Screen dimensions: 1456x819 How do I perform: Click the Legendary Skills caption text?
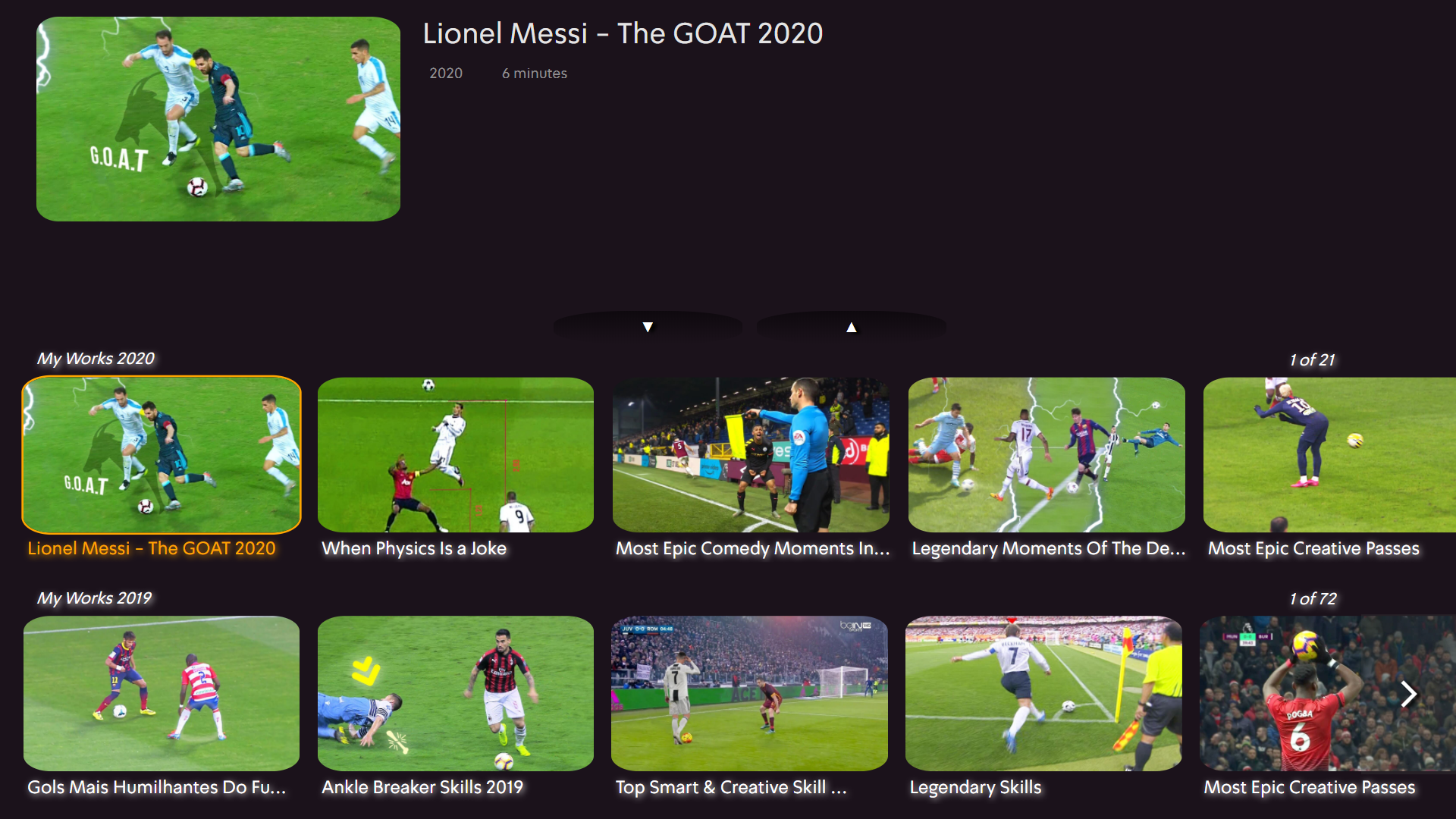[x=975, y=787]
